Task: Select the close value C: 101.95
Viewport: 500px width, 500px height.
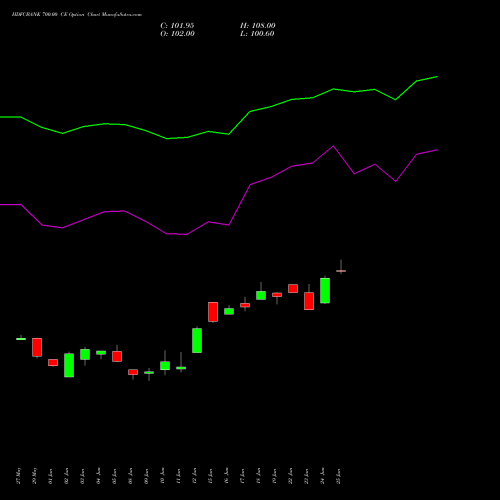Action: (x=177, y=26)
